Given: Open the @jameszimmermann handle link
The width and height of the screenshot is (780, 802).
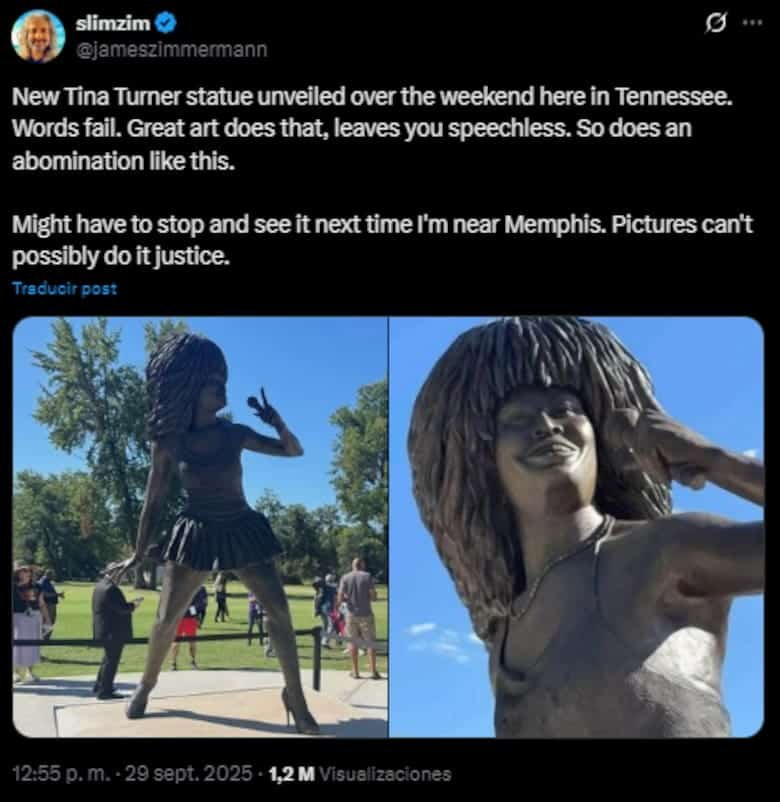Looking at the screenshot, I should pos(171,50).
